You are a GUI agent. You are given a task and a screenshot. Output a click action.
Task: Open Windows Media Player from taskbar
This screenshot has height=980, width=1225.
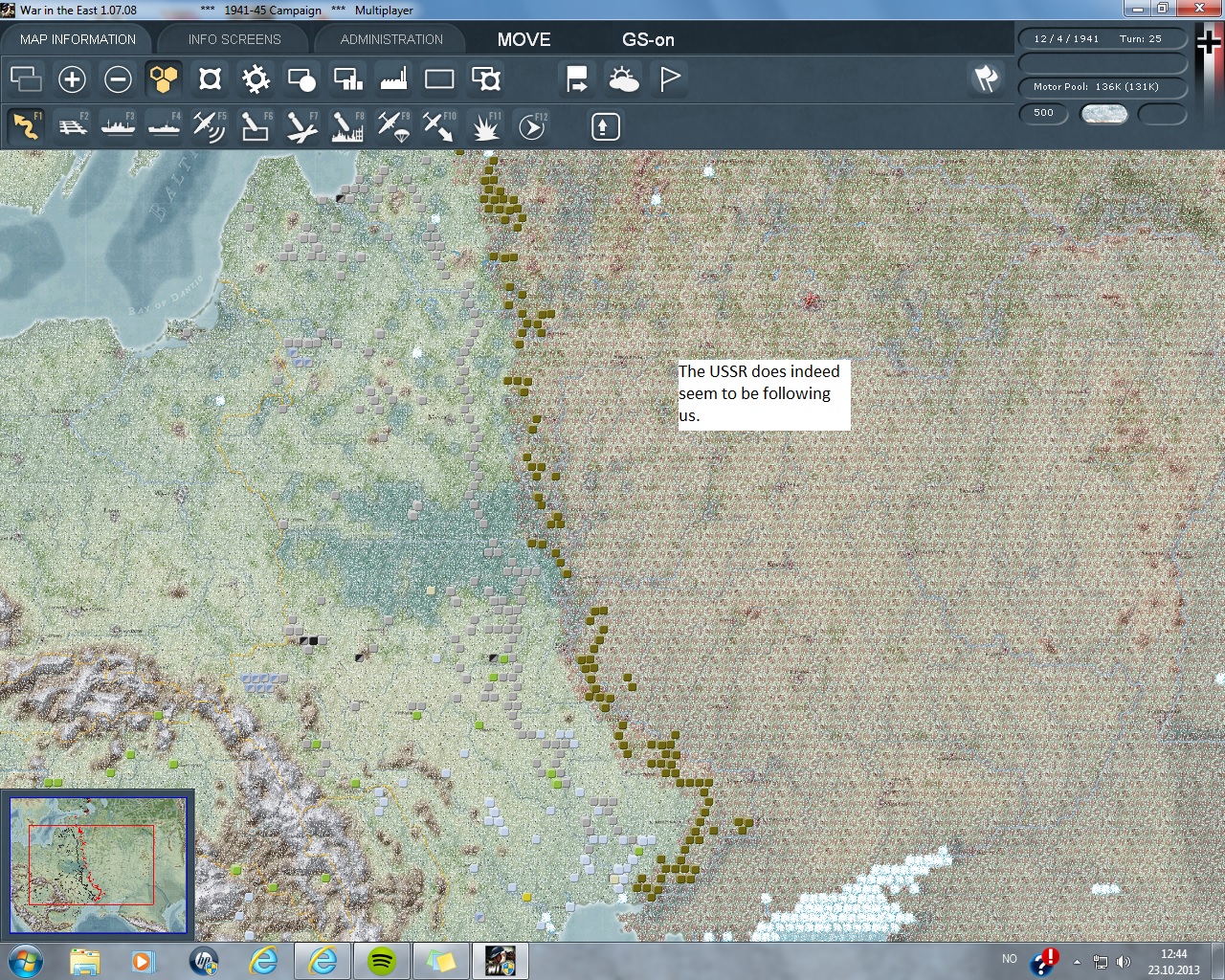144,961
